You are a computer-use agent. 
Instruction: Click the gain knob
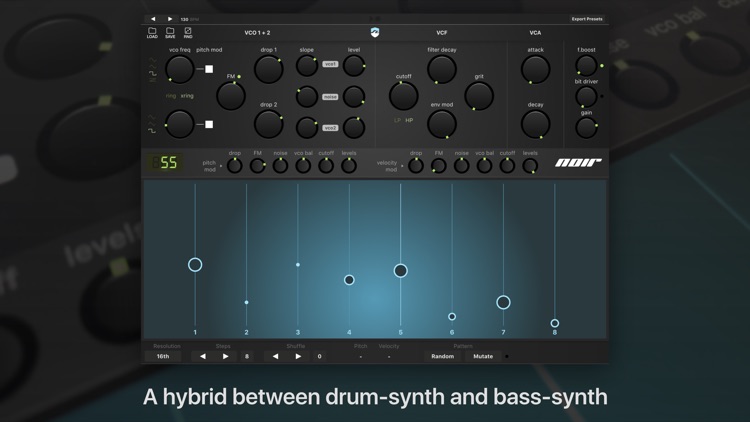coord(586,128)
